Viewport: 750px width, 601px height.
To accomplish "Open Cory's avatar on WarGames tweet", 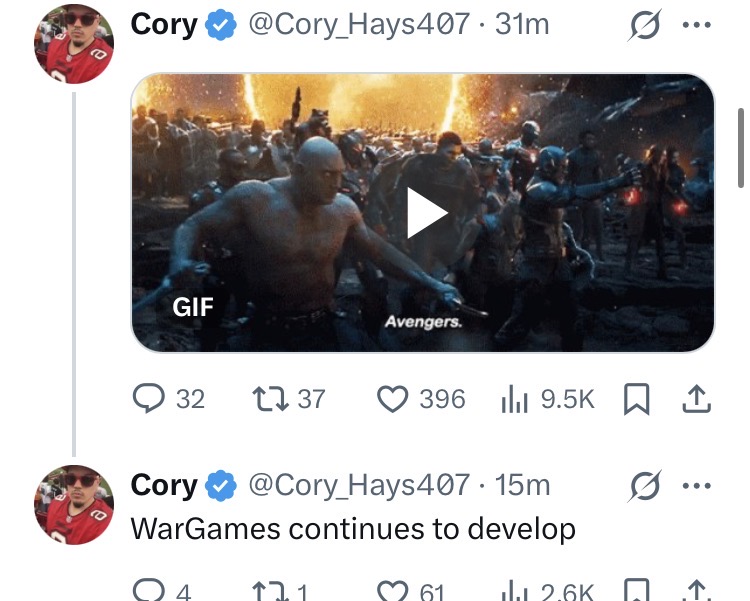I will [x=74, y=504].
